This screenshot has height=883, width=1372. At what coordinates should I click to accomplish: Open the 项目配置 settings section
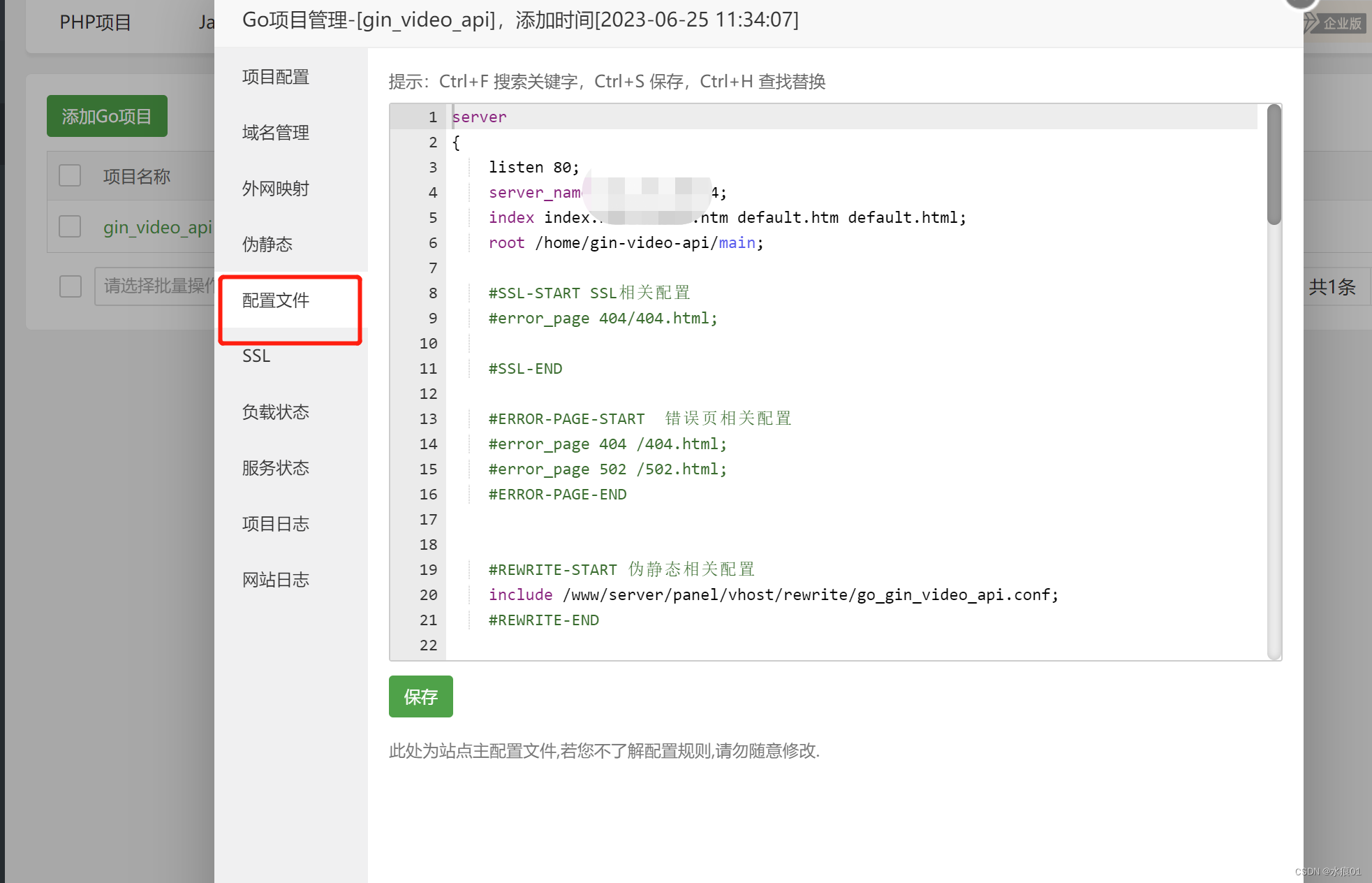[275, 77]
